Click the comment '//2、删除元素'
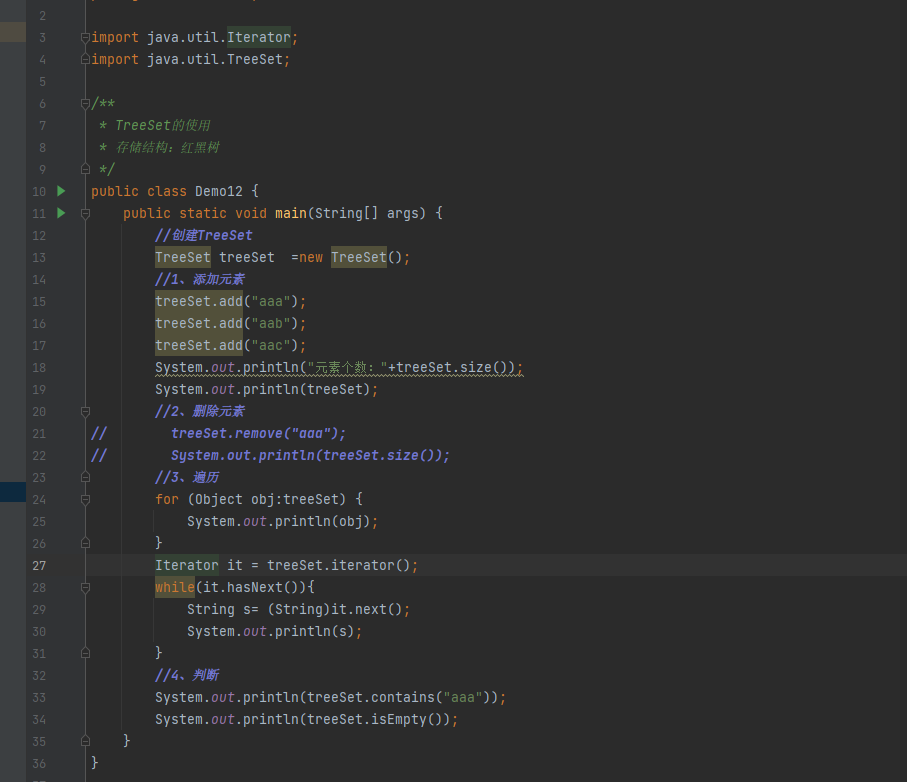907x782 pixels. click(200, 411)
